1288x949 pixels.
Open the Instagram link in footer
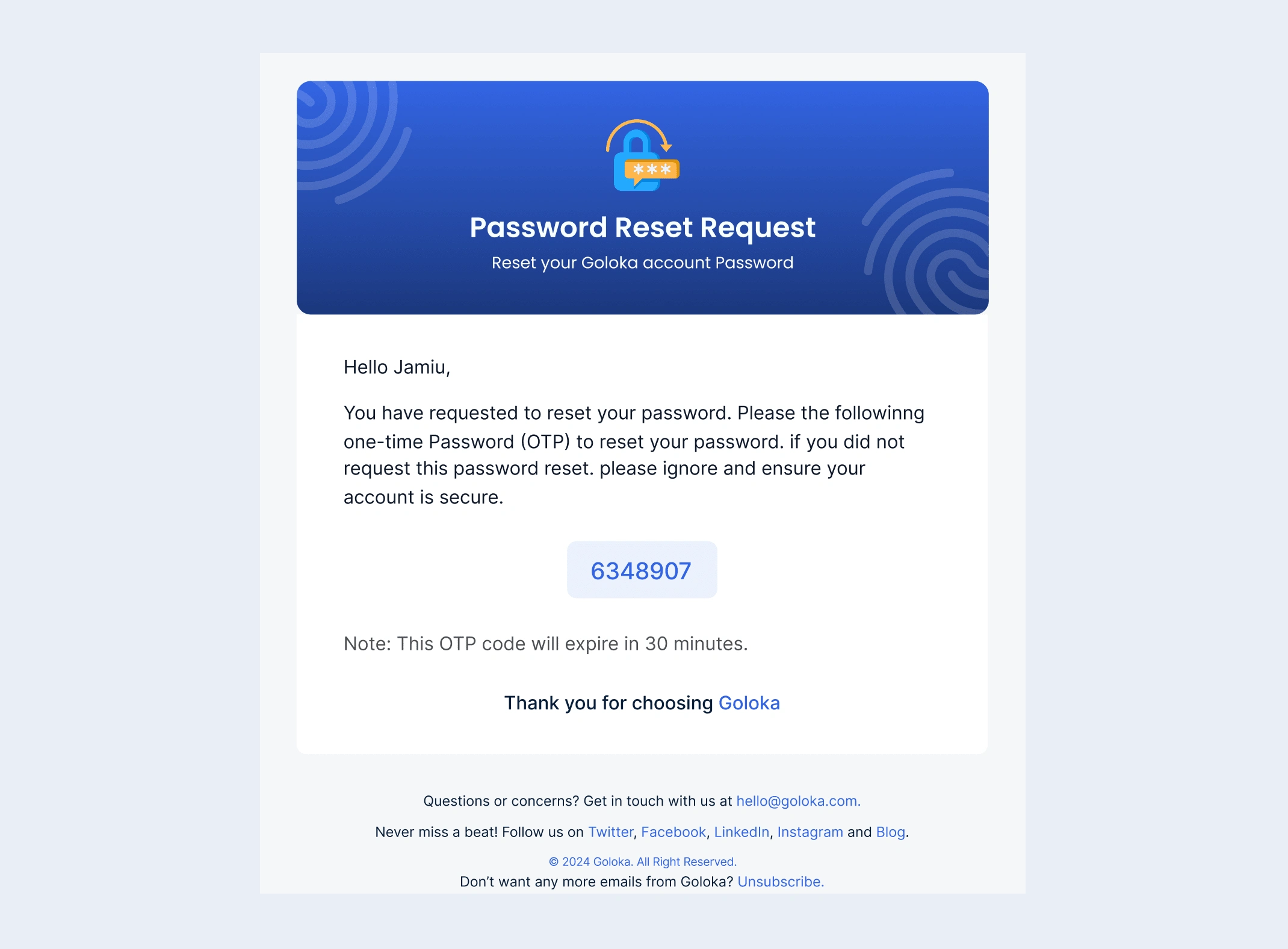(810, 832)
